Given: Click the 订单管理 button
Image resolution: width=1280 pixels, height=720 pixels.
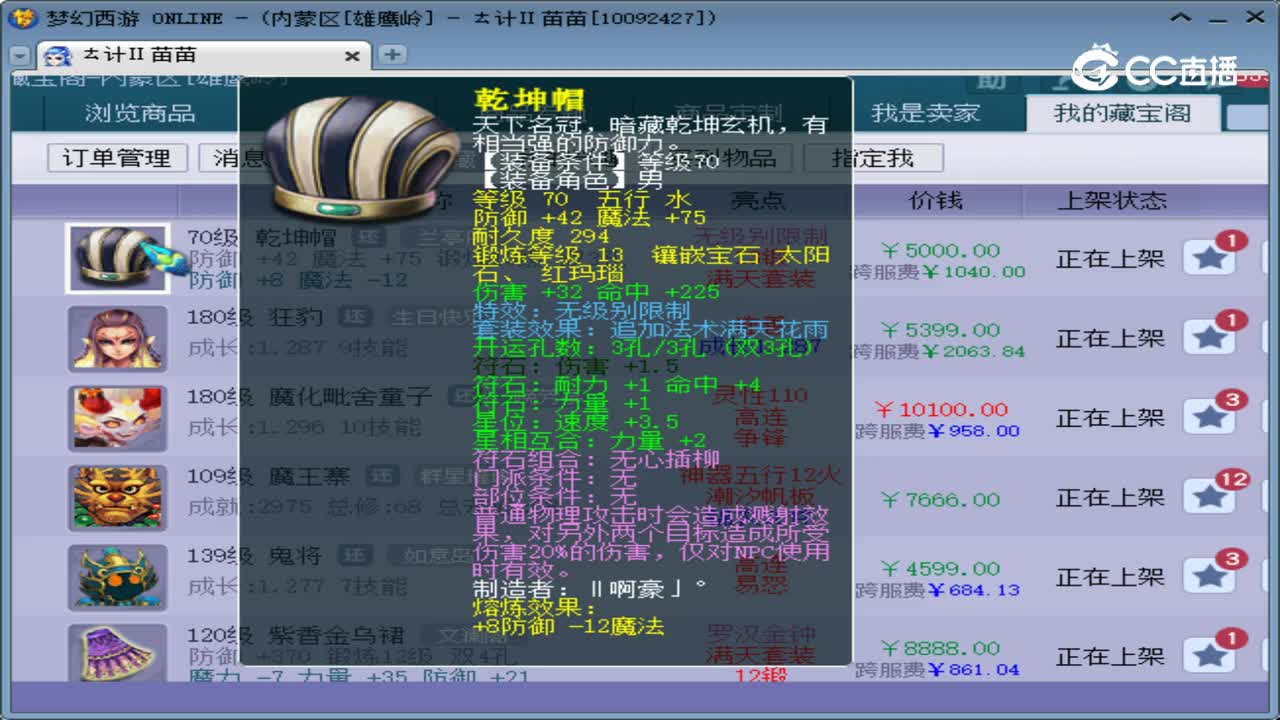Looking at the screenshot, I should point(117,158).
